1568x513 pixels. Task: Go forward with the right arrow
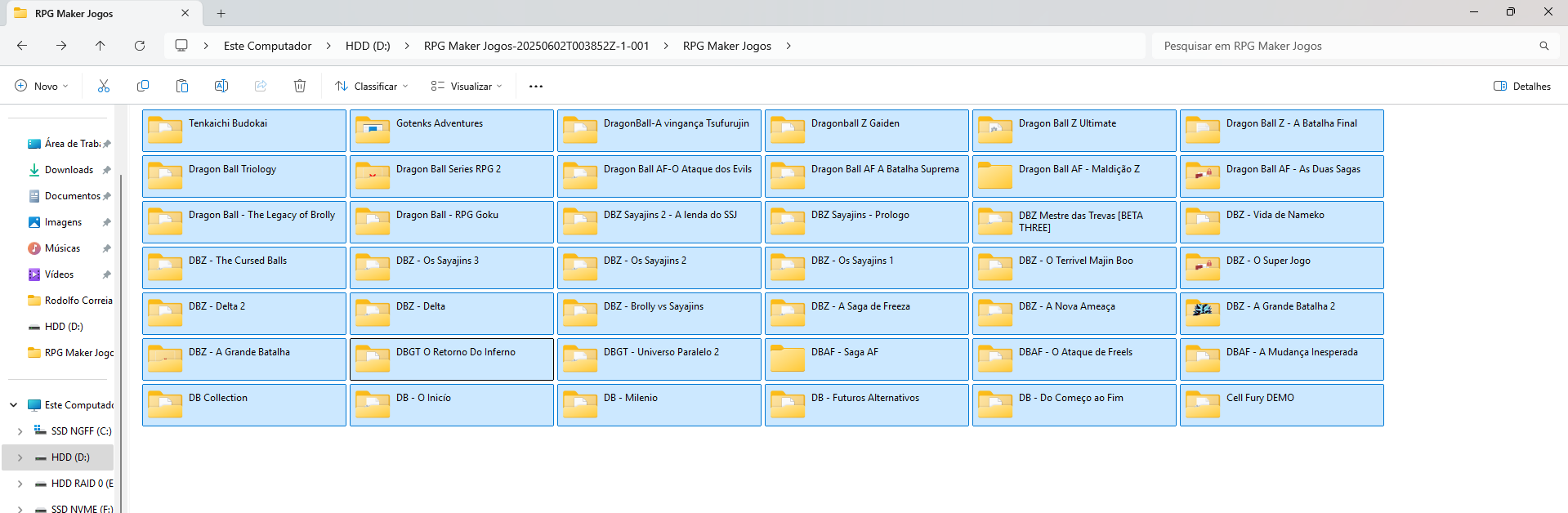point(61,46)
